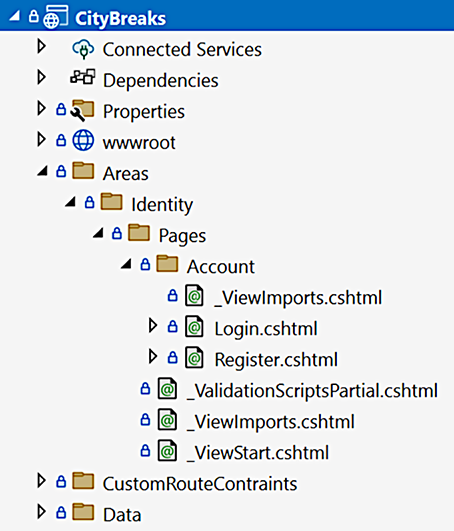Expand the Login.cshtml node
This screenshot has width=454, height=531.
tap(153, 325)
